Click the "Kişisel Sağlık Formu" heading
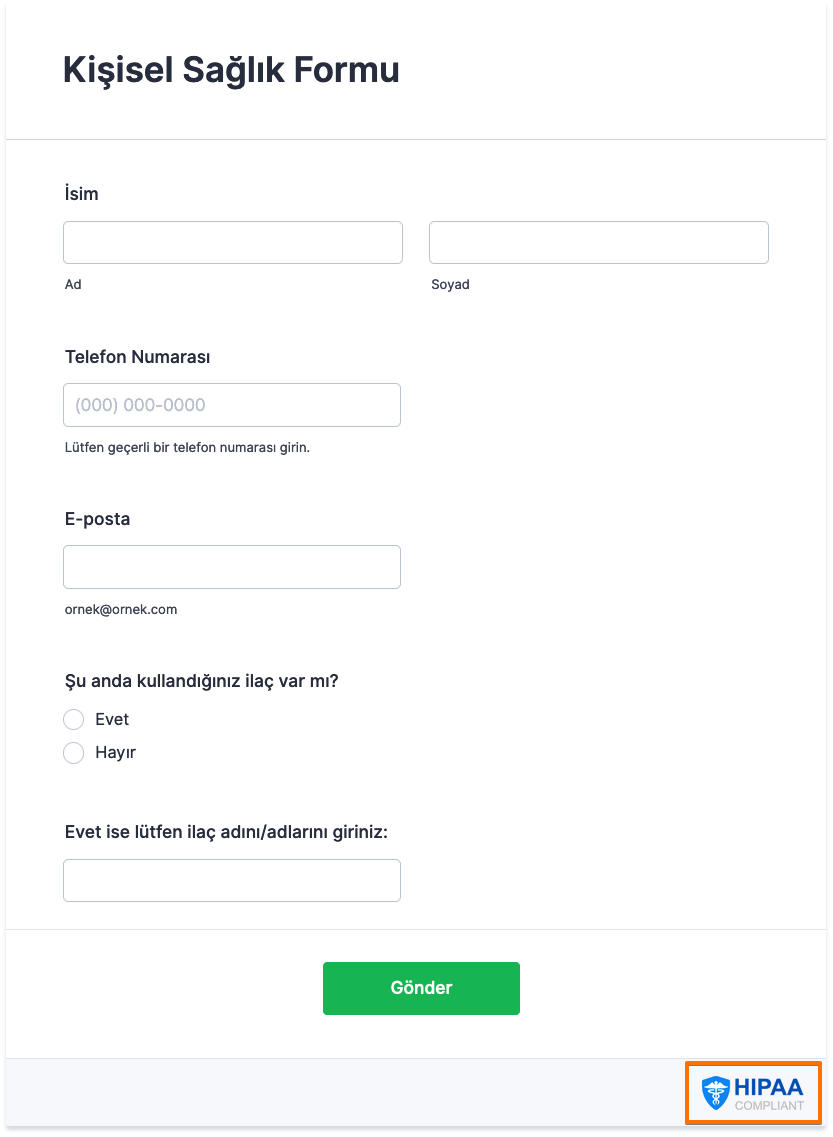The height and width of the screenshot is (1137, 833). coord(231,70)
